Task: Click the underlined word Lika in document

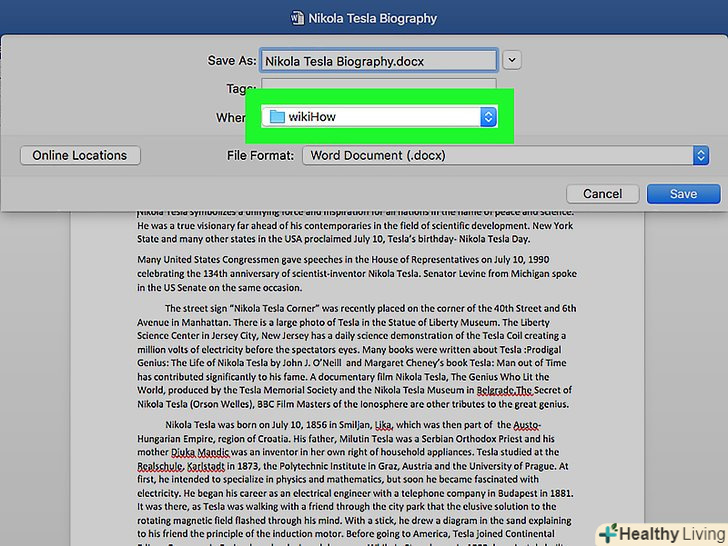Action: pyautogui.click(x=383, y=425)
